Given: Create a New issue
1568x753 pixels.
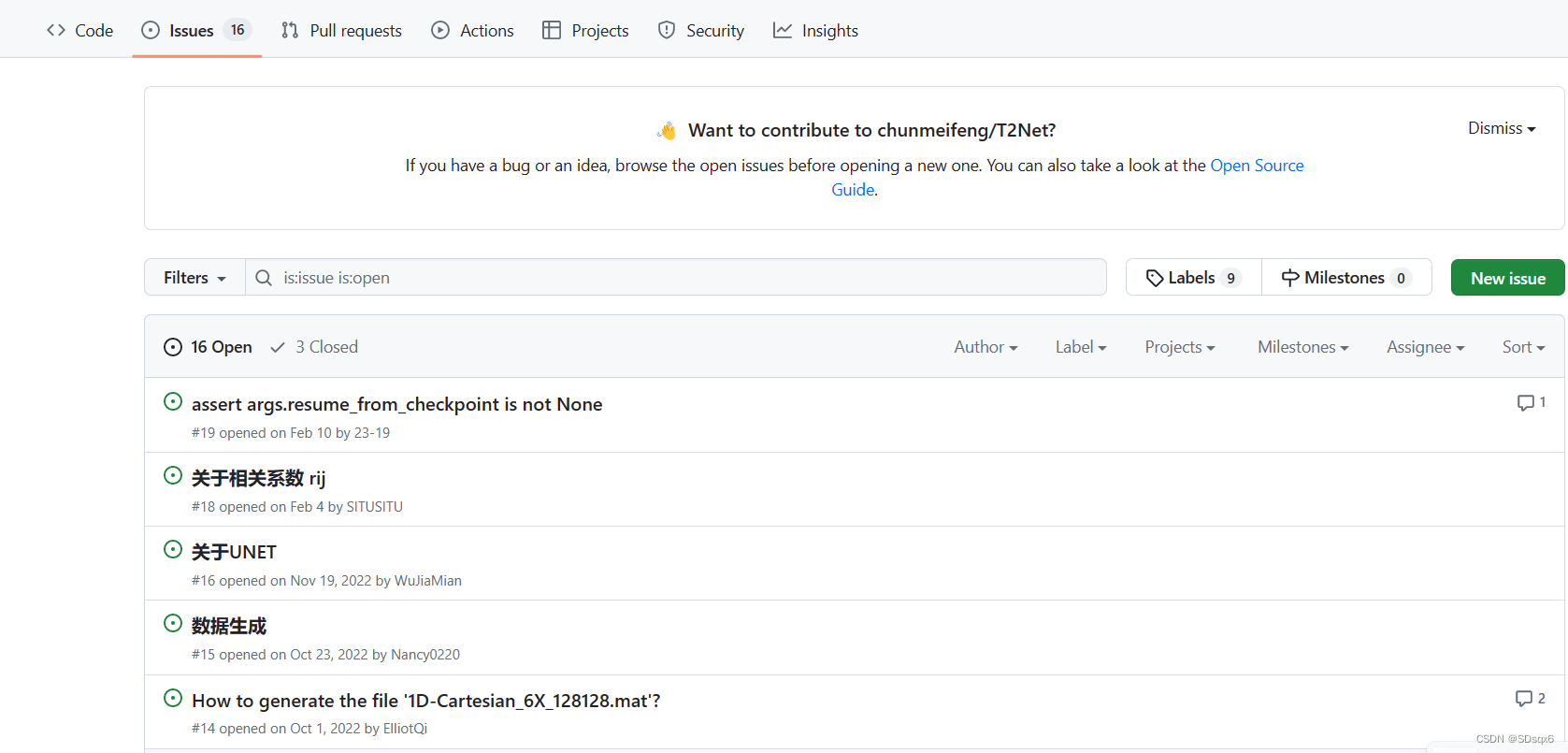Looking at the screenshot, I should (x=1507, y=278).
